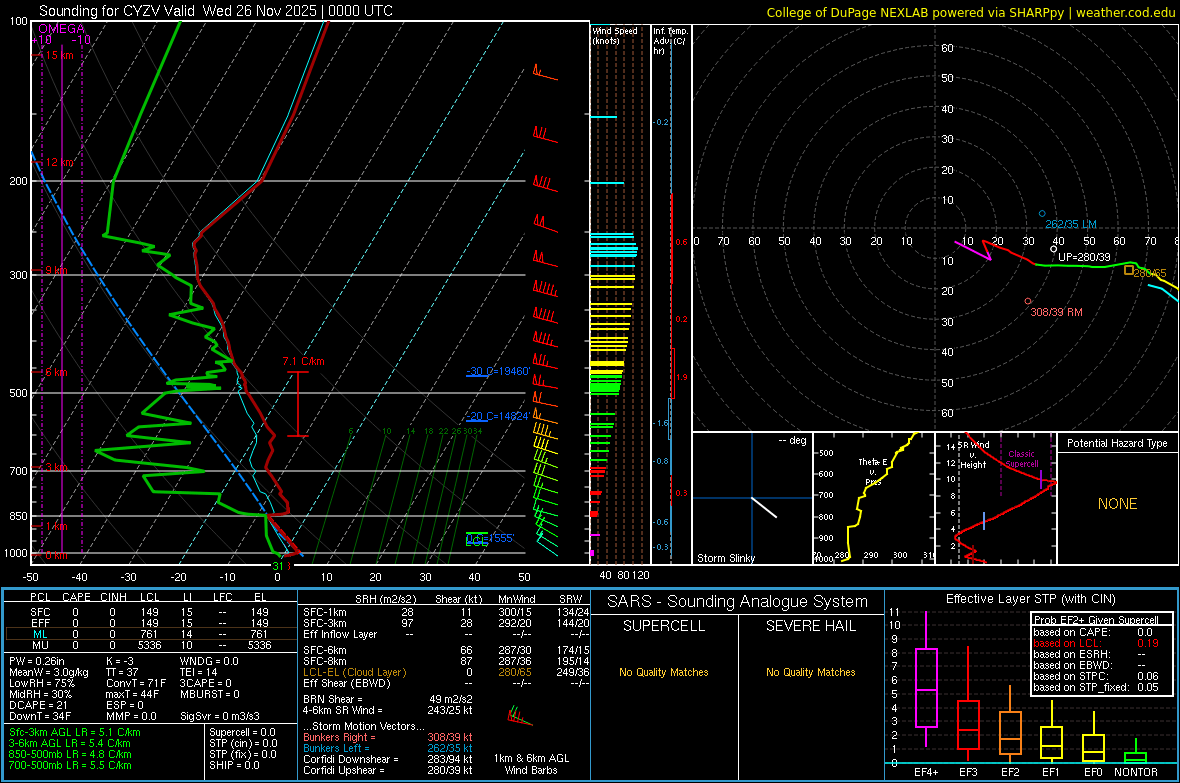The image size is (1180, 783).
Task: Click the Bunkers right-mover circle on hodograph
Action: (1028, 301)
